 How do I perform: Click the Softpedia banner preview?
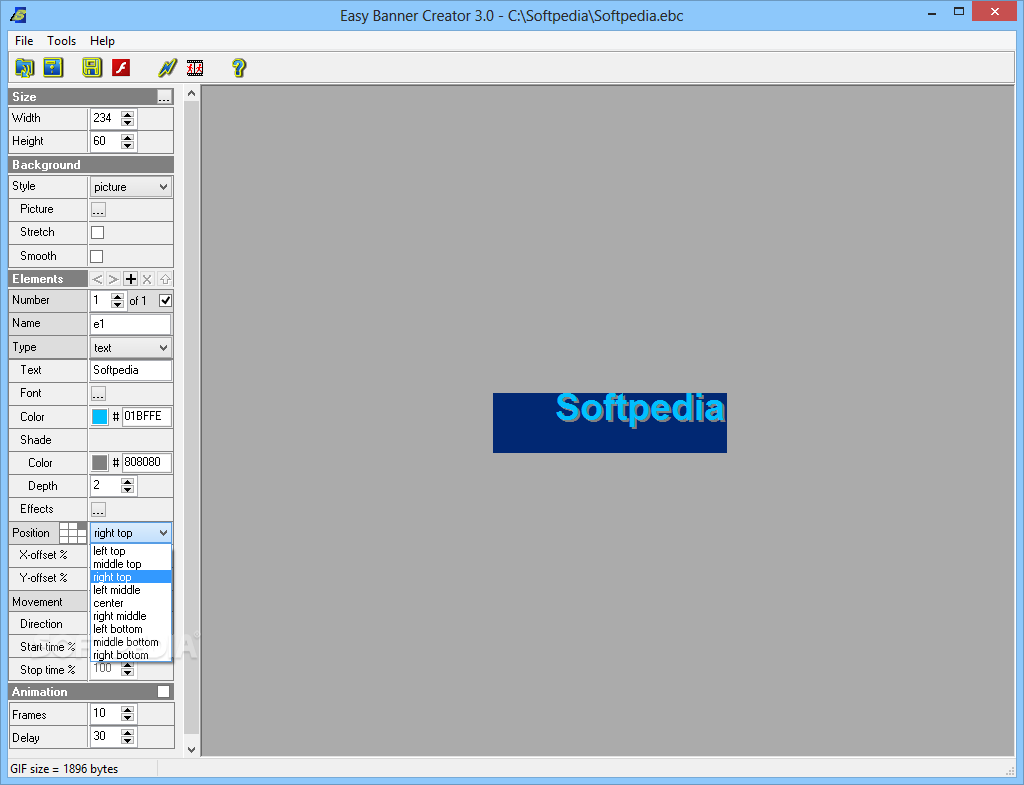tap(609, 423)
